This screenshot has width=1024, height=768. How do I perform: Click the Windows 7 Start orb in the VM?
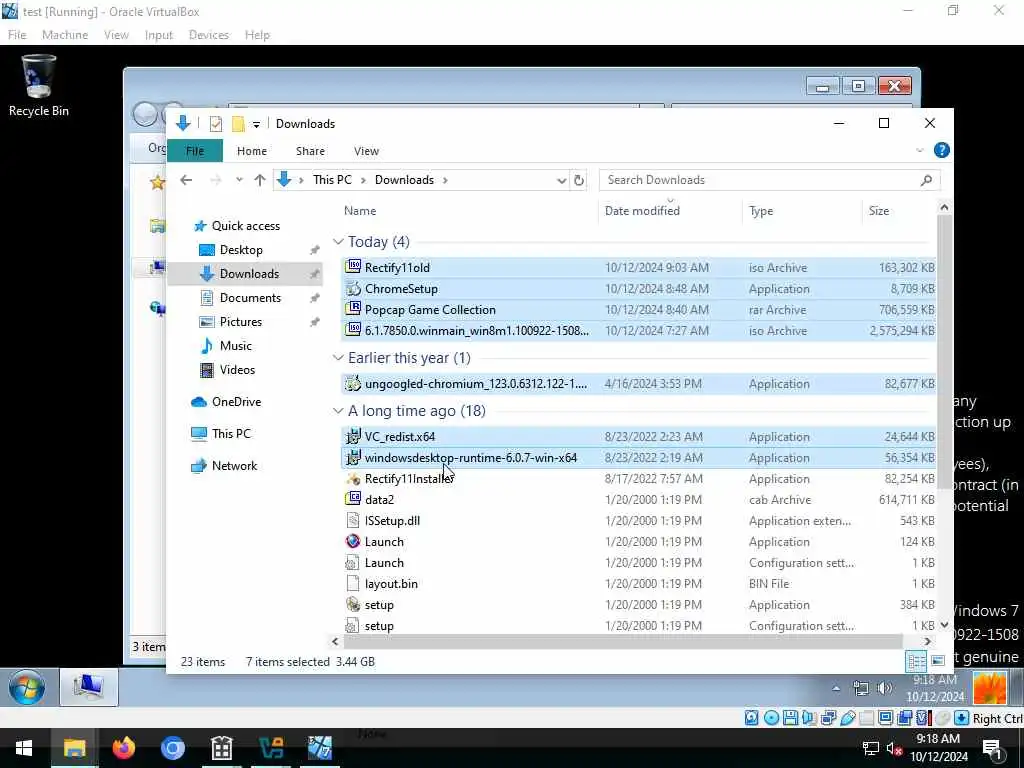point(27,688)
